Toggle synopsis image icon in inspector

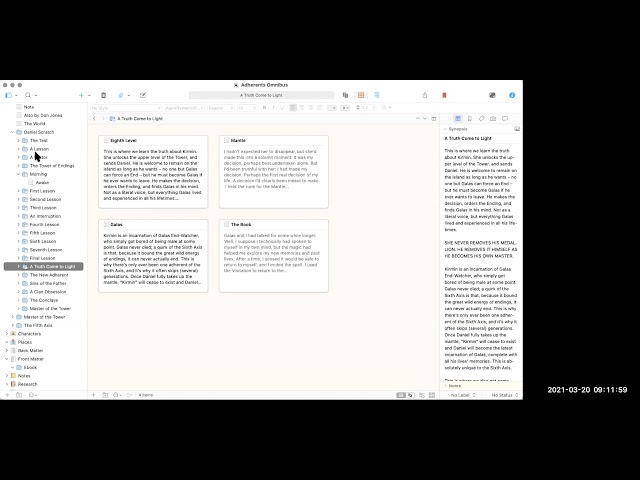point(517,129)
